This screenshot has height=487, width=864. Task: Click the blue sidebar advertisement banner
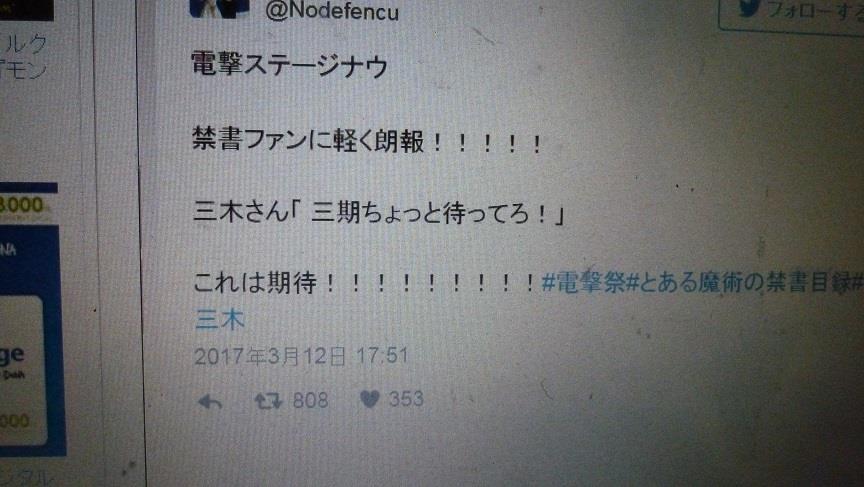30,340
